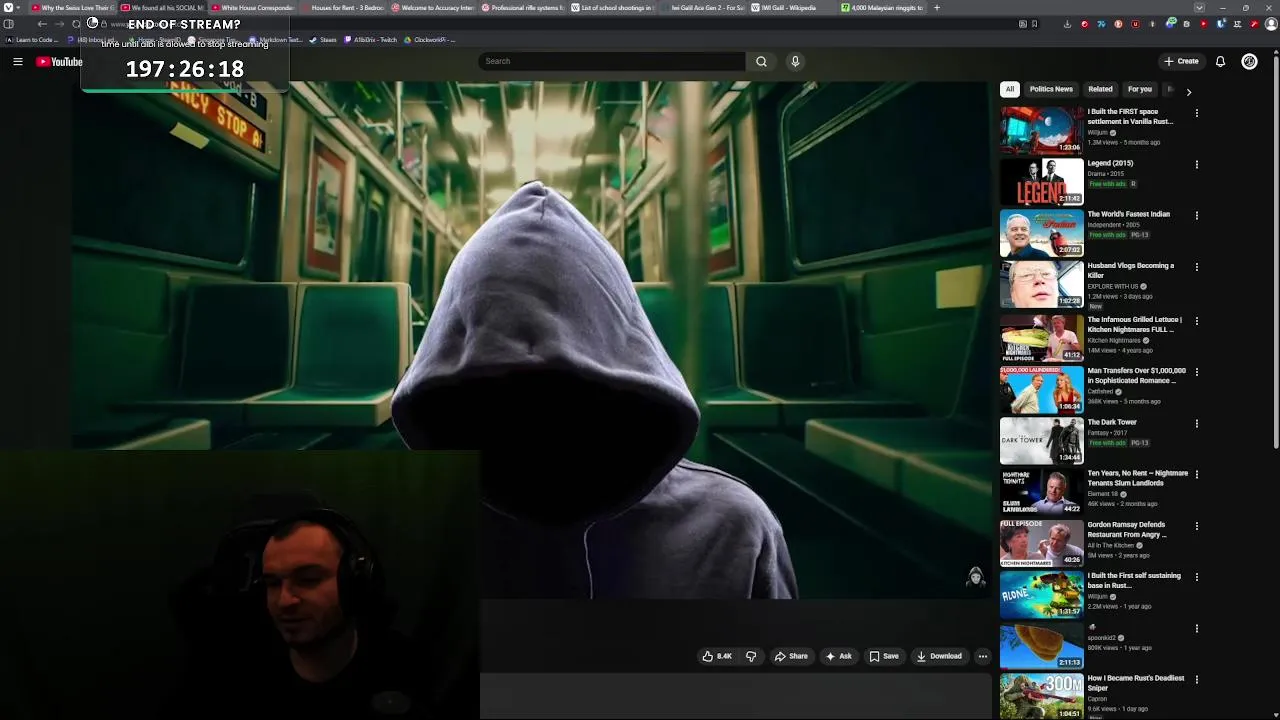Like the video with thumbs up
This screenshot has width=1280, height=720.
(x=717, y=656)
